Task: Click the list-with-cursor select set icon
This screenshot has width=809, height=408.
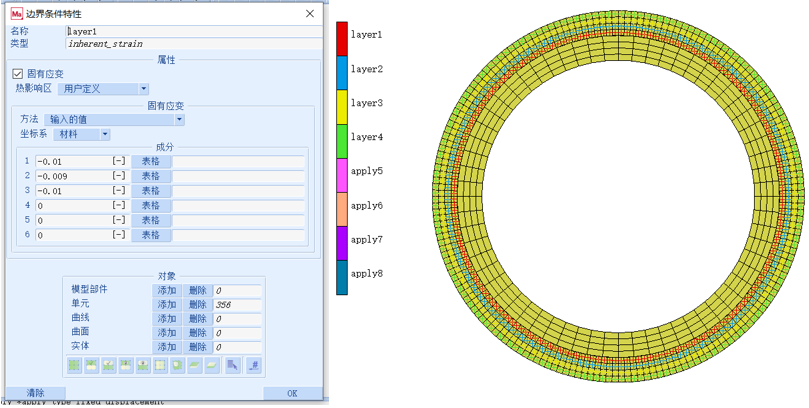Action: [x=233, y=365]
